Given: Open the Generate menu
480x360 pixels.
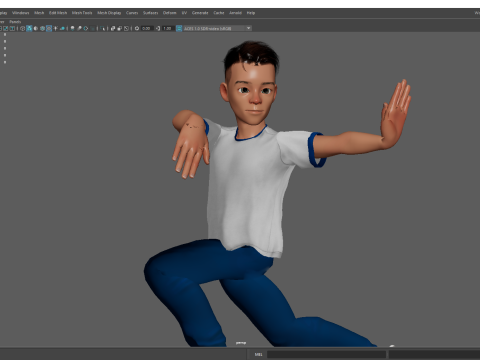Looking at the screenshot, I should pos(200,13).
